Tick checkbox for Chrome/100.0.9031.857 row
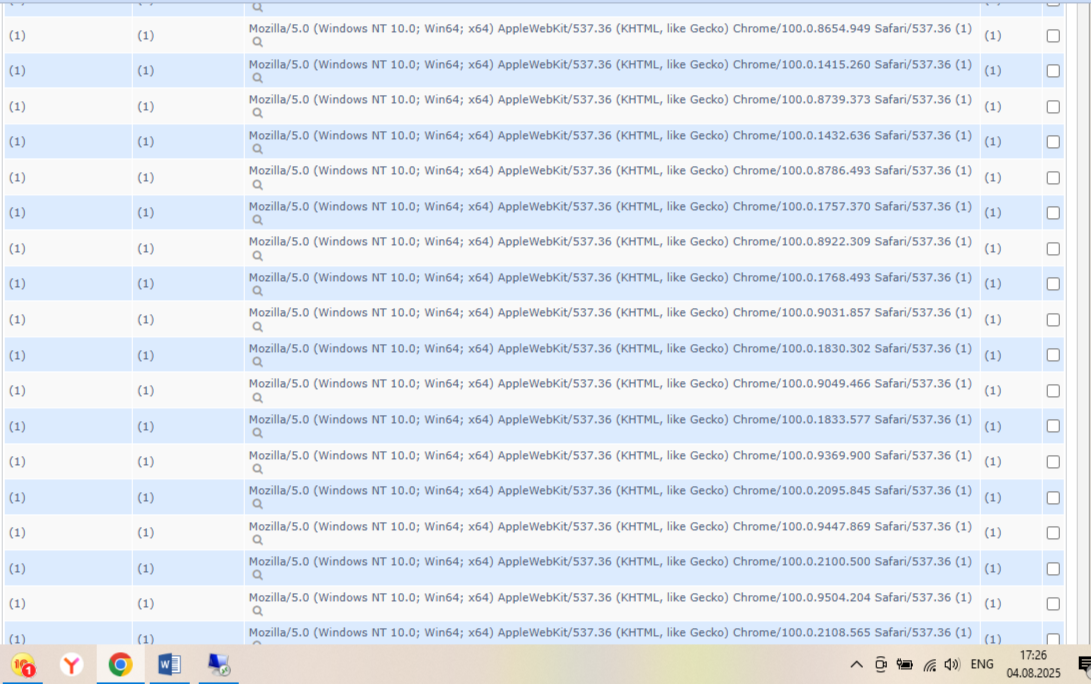The image size is (1091, 684). 1053,319
